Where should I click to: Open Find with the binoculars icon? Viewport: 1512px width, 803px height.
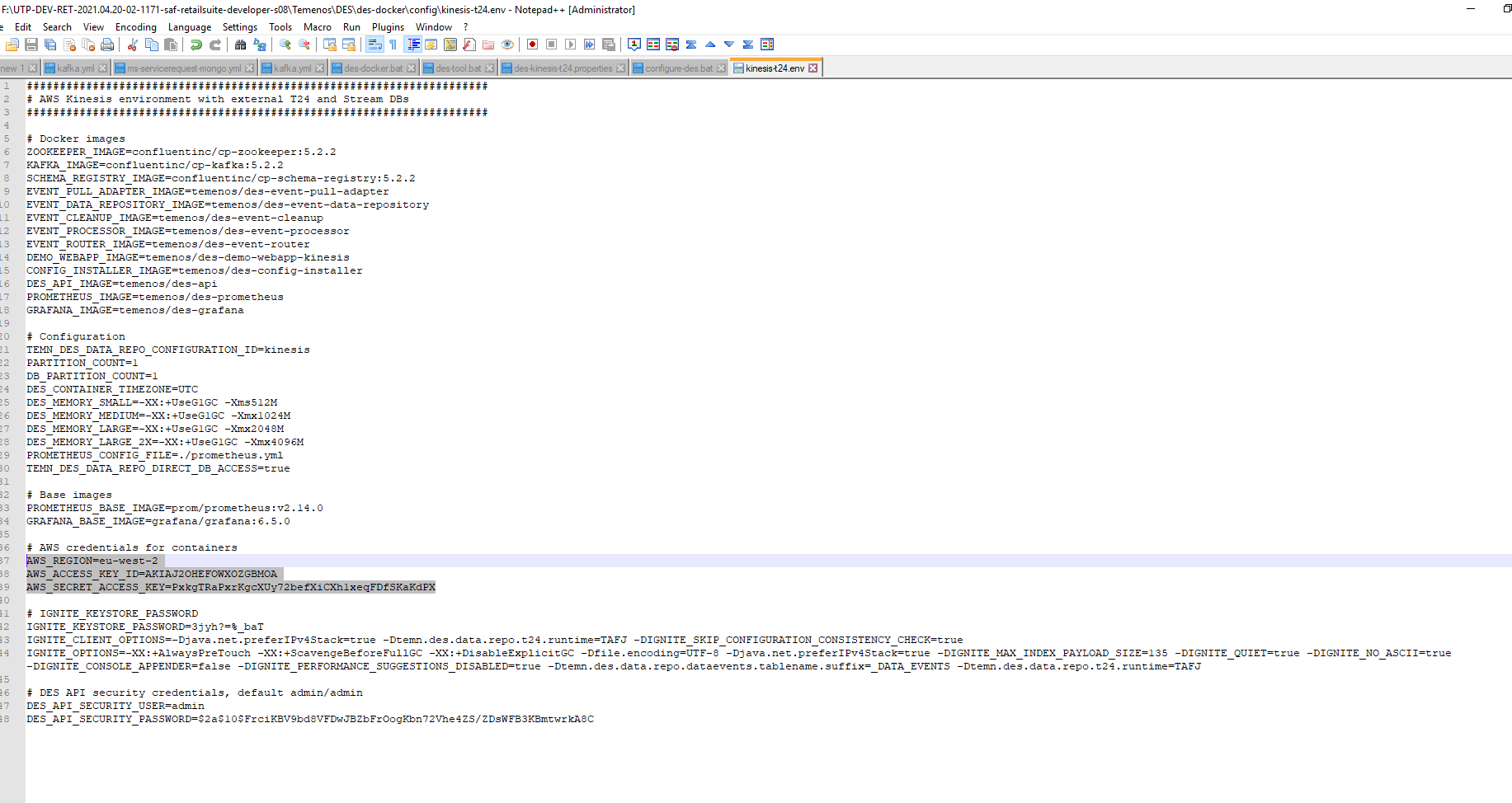pyautogui.click(x=240, y=45)
